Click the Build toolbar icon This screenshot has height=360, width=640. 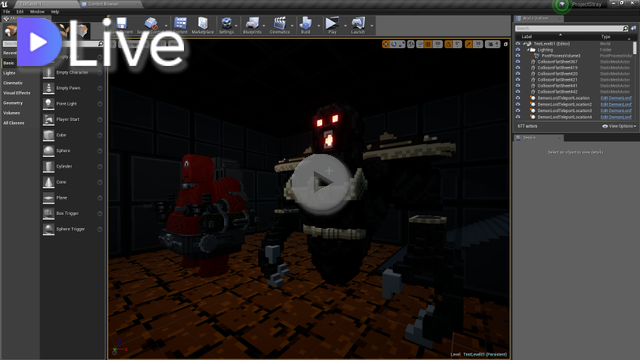pyautogui.click(x=305, y=23)
